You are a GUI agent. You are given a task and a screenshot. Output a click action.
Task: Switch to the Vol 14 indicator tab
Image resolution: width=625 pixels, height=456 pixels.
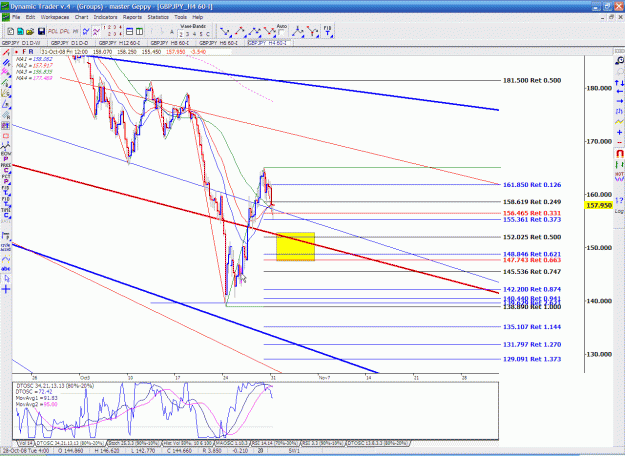25,443
